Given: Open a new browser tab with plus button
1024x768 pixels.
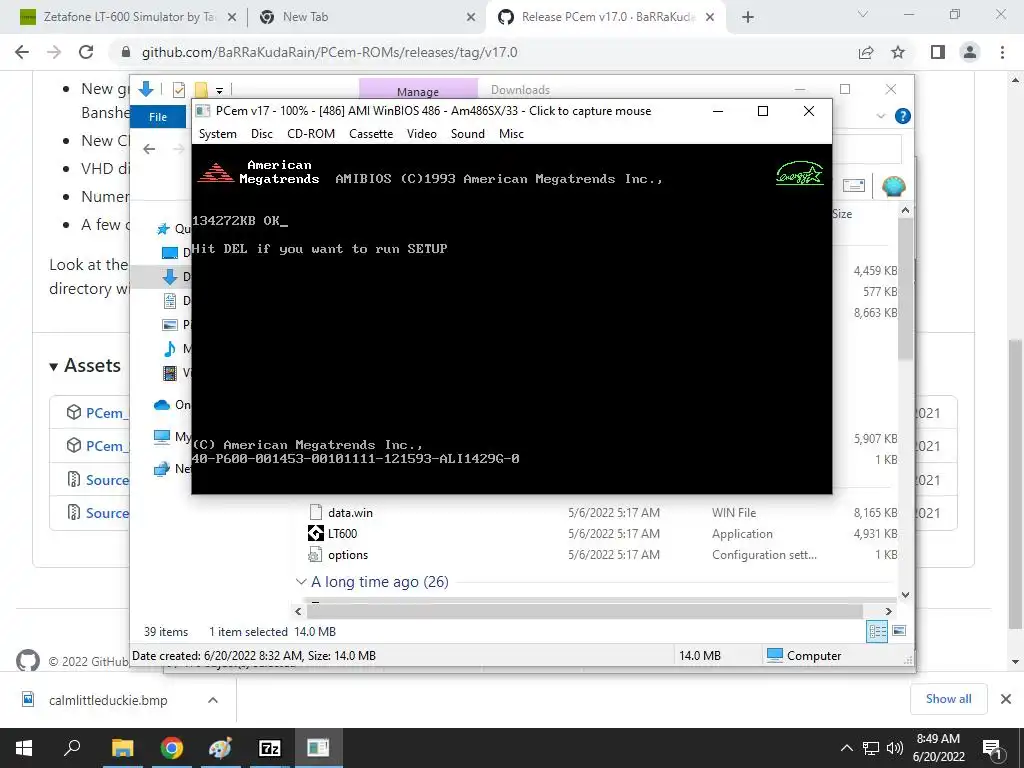Looking at the screenshot, I should tap(748, 18).
